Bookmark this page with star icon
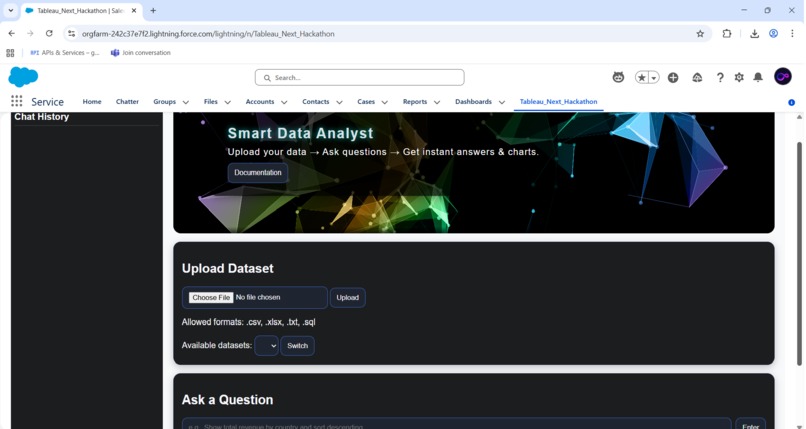 point(700,33)
